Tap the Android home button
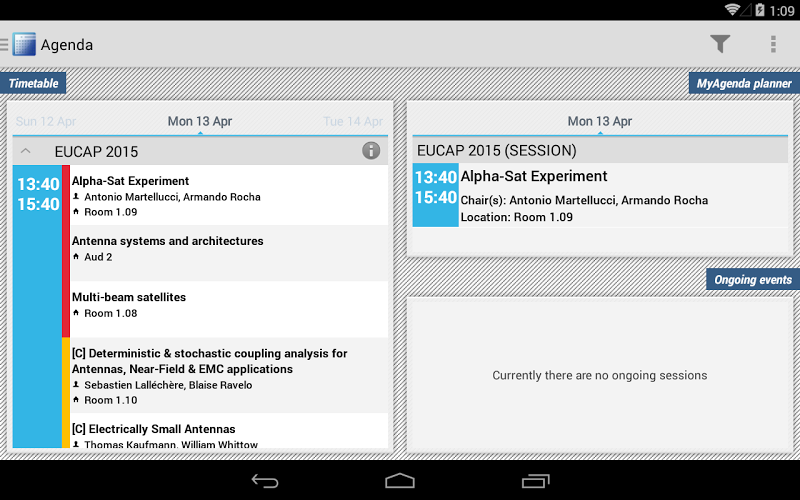 pyautogui.click(x=400, y=481)
